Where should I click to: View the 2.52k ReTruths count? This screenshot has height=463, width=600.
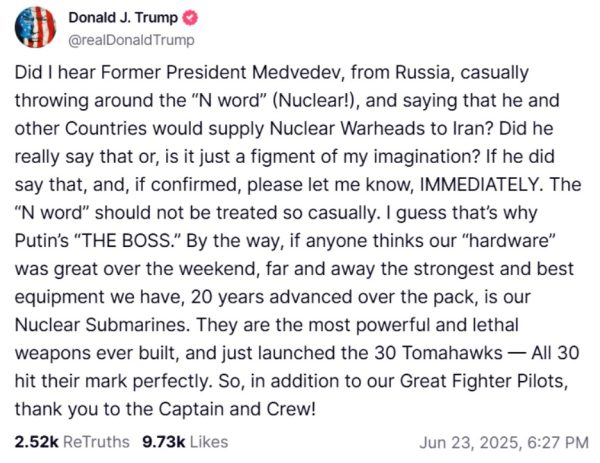pos(36,441)
